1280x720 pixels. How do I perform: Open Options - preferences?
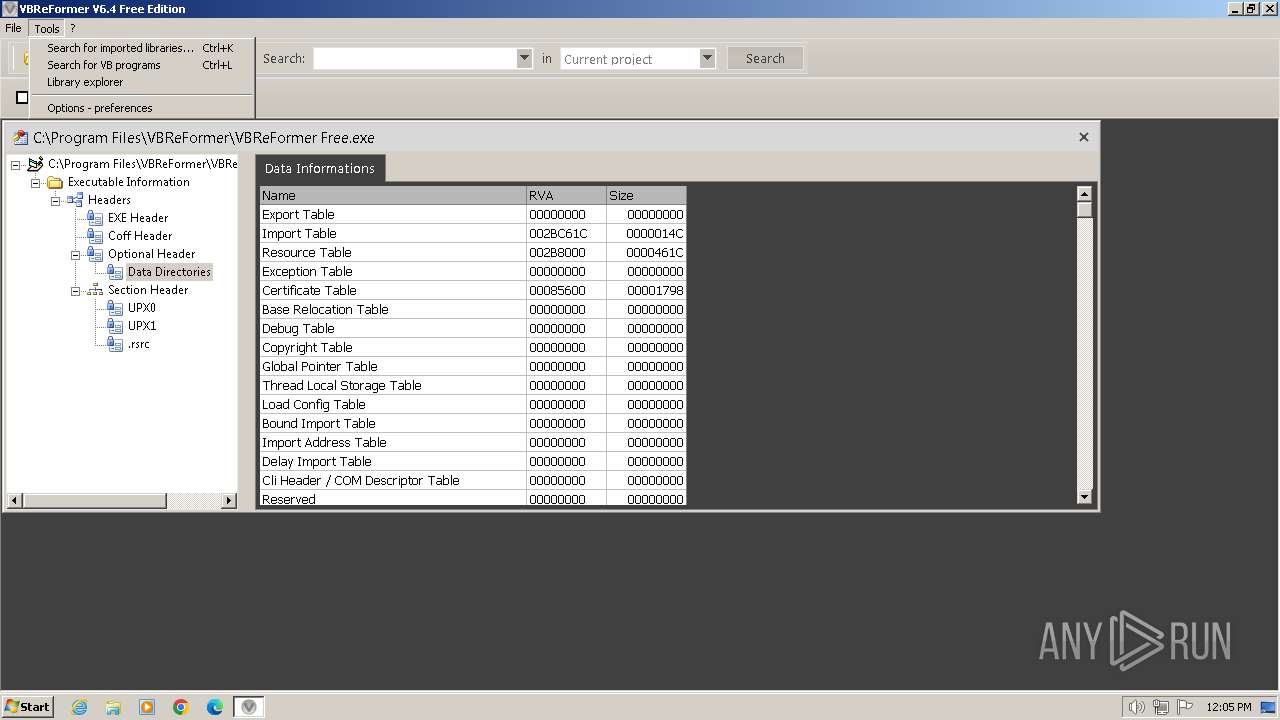[140, 108]
